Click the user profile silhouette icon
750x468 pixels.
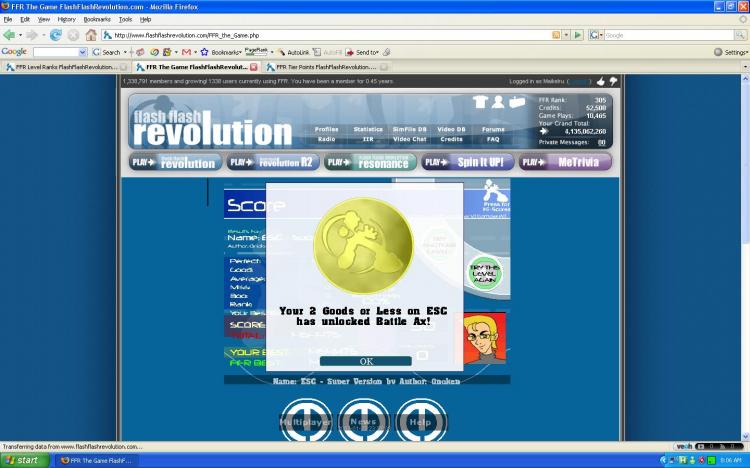[x=498, y=101]
